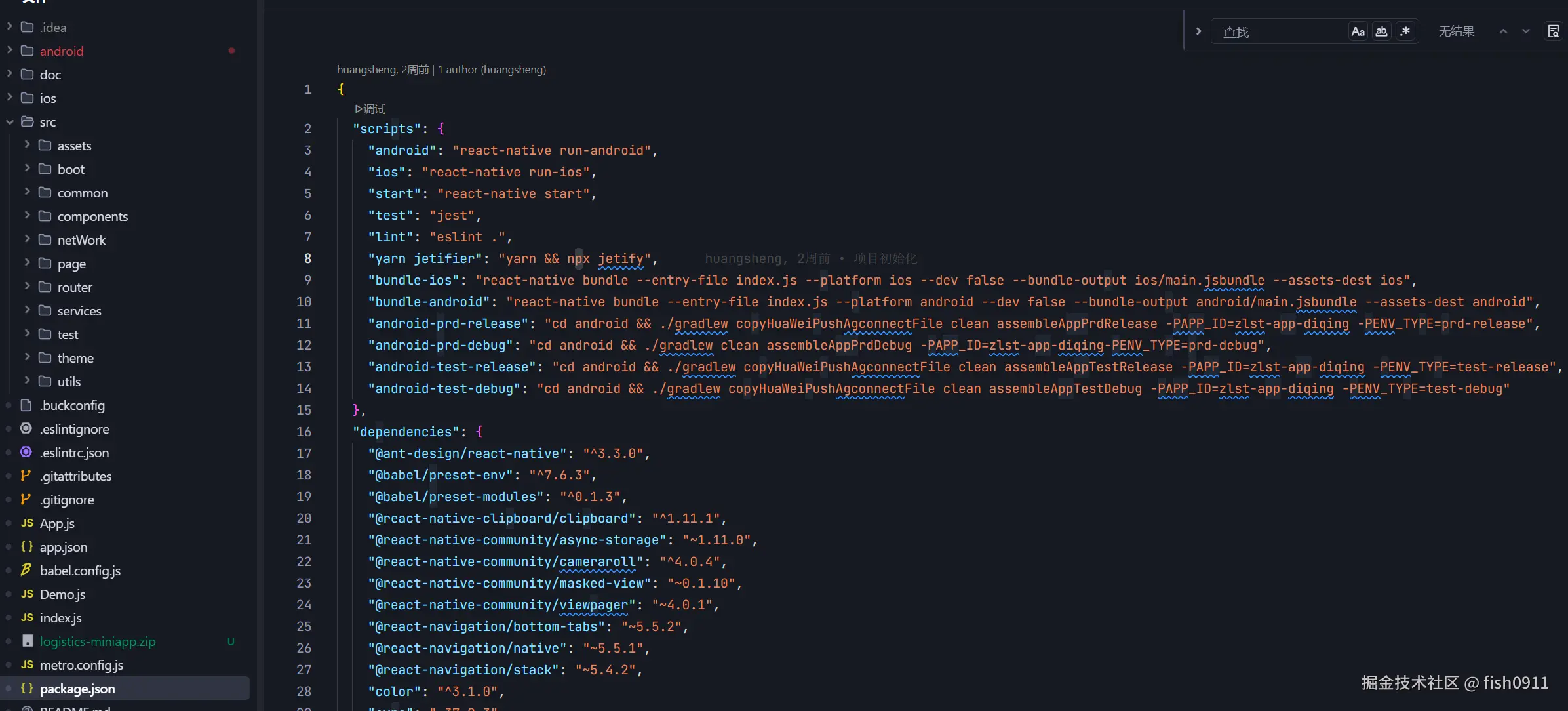Go to previous match arrow
Viewport: 1568px width, 711px height.
coord(1503,31)
